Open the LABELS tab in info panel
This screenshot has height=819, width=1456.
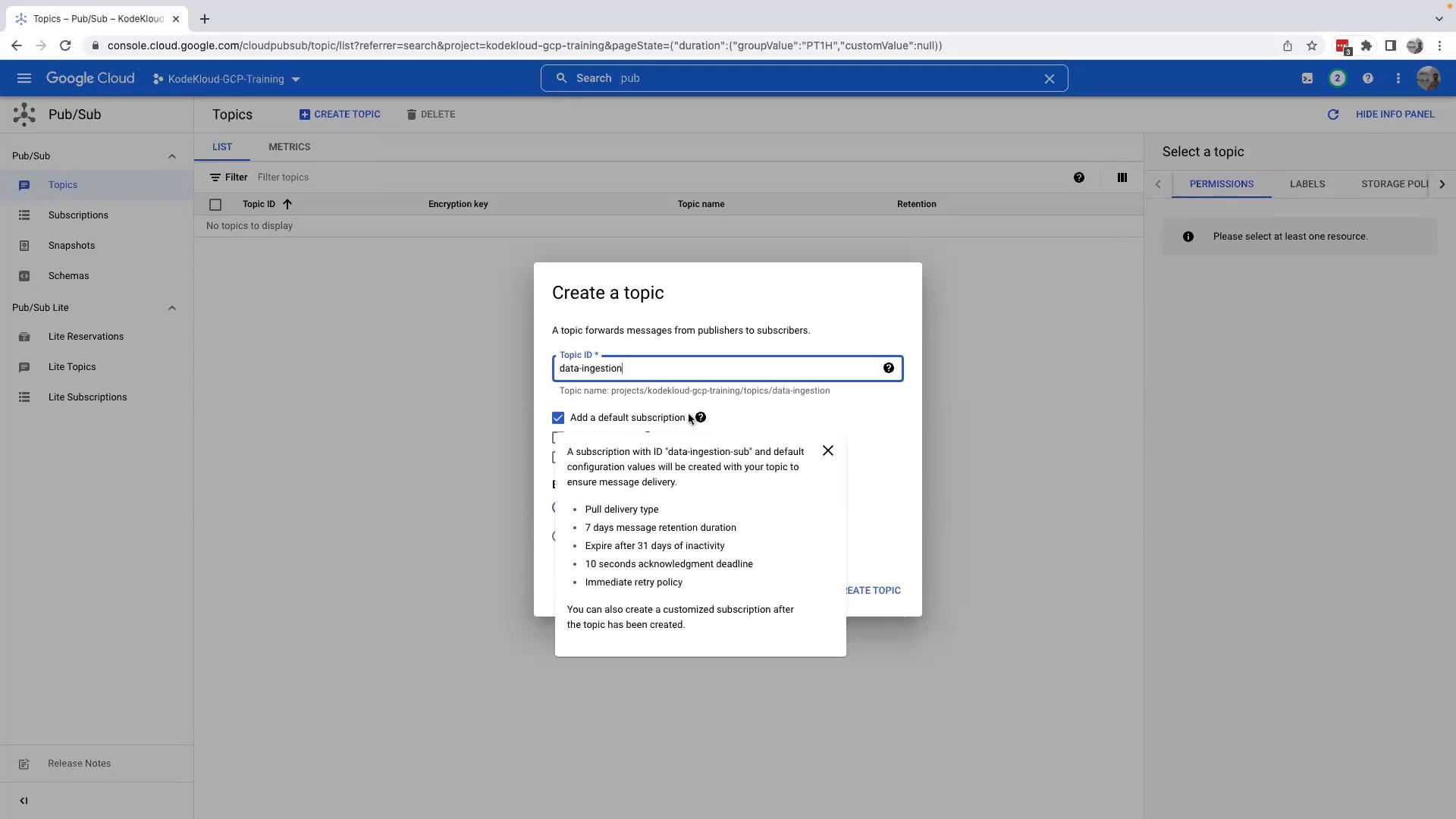click(x=1307, y=184)
